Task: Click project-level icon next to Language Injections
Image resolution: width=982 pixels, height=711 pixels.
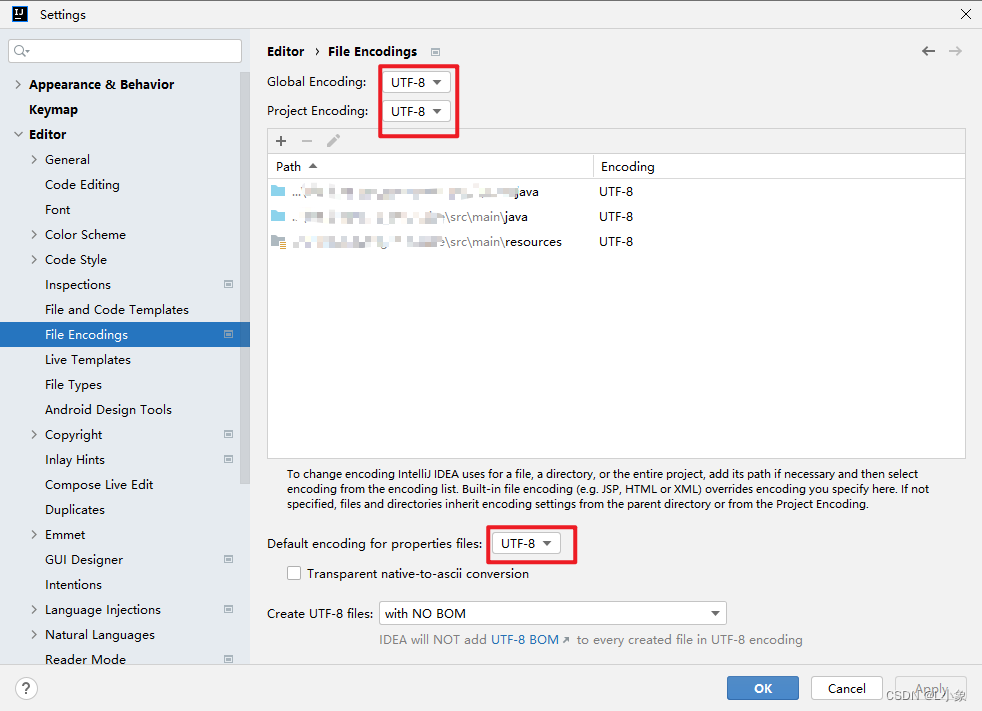Action: (229, 610)
